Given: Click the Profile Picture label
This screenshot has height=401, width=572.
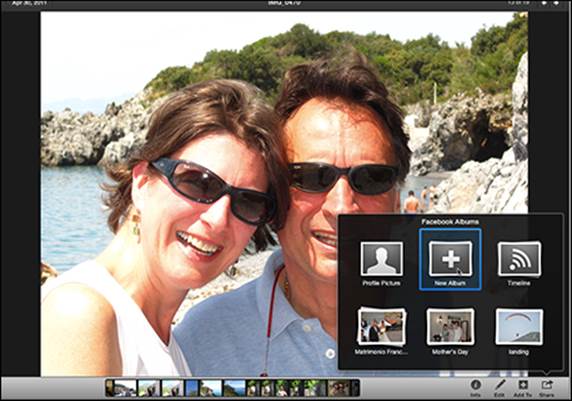Looking at the screenshot, I should [382, 283].
